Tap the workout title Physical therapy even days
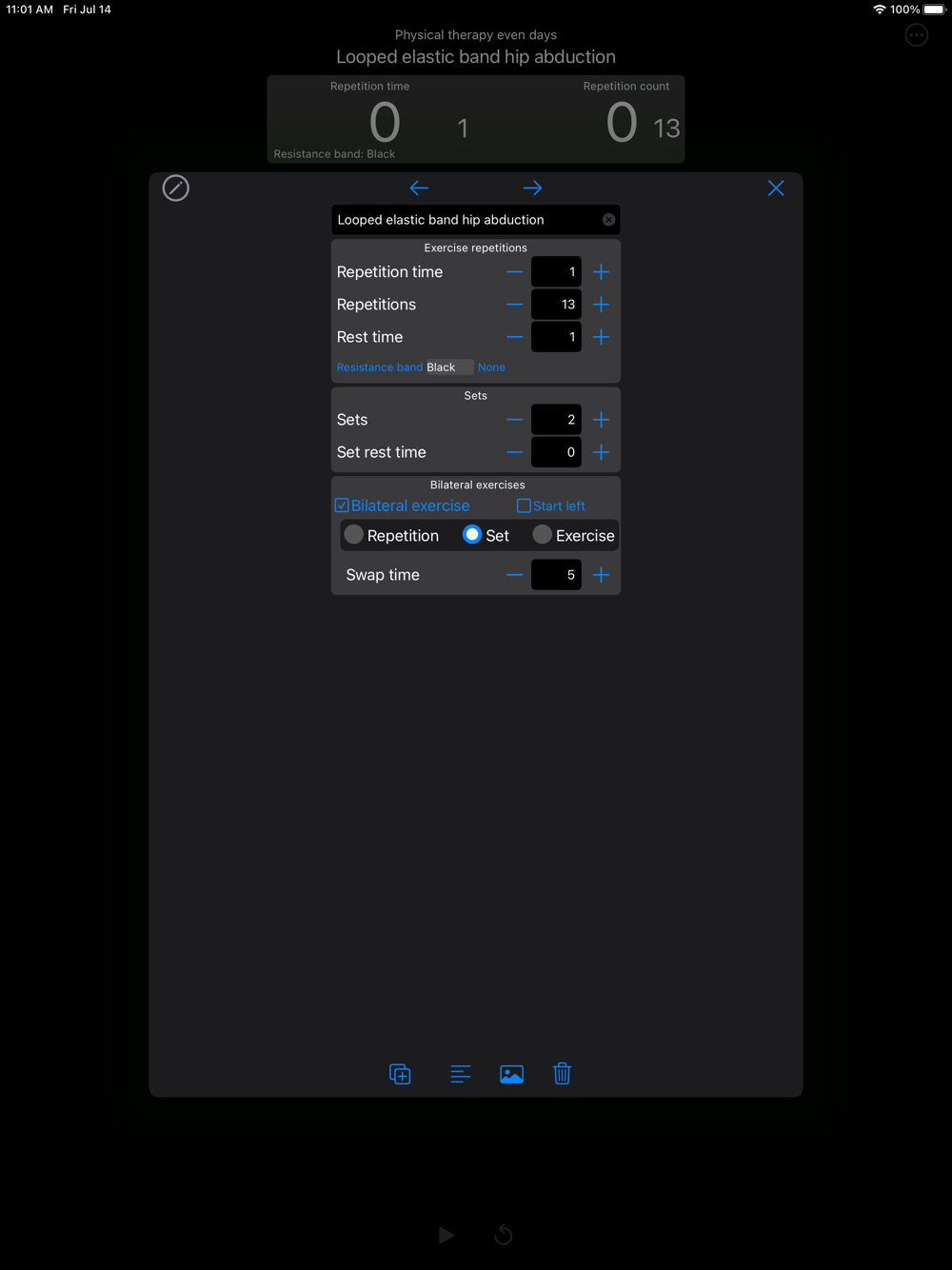 click(x=476, y=35)
